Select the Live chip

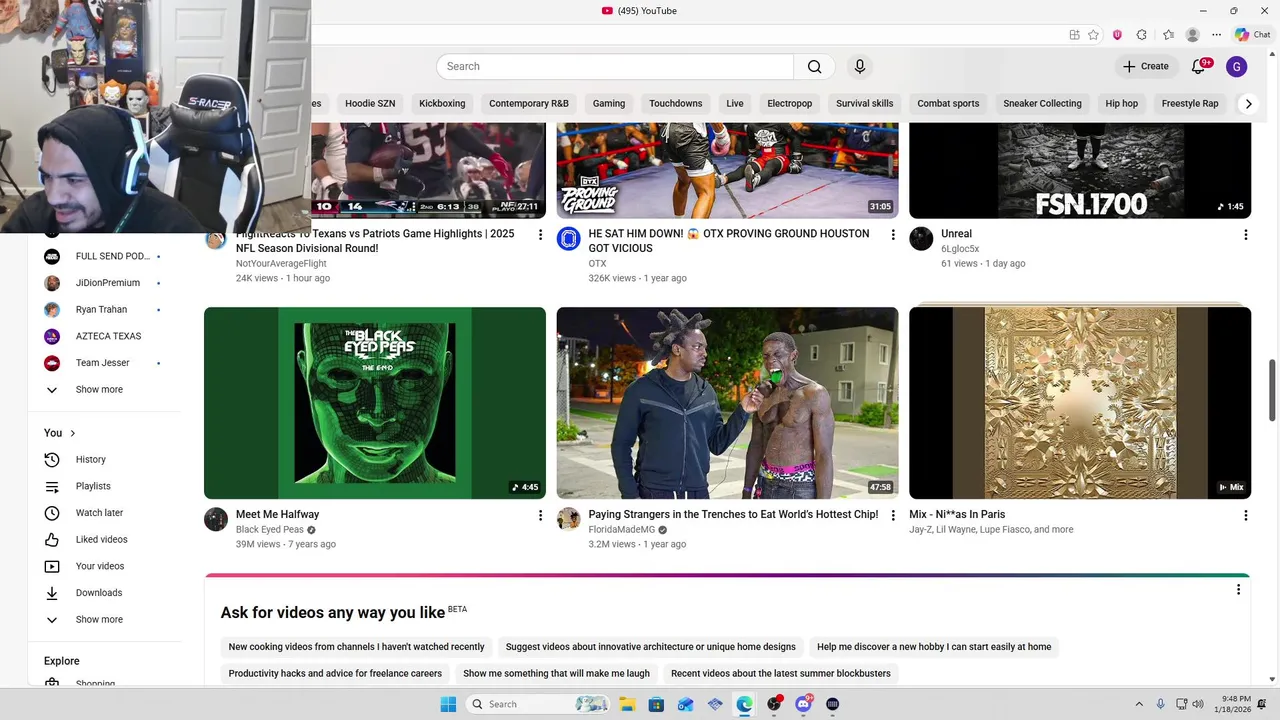[735, 104]
